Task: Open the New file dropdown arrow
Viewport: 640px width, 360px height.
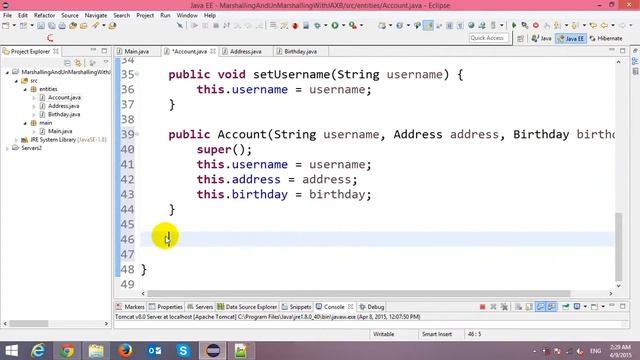Action: pyautogui.click(x=14, y=25)
